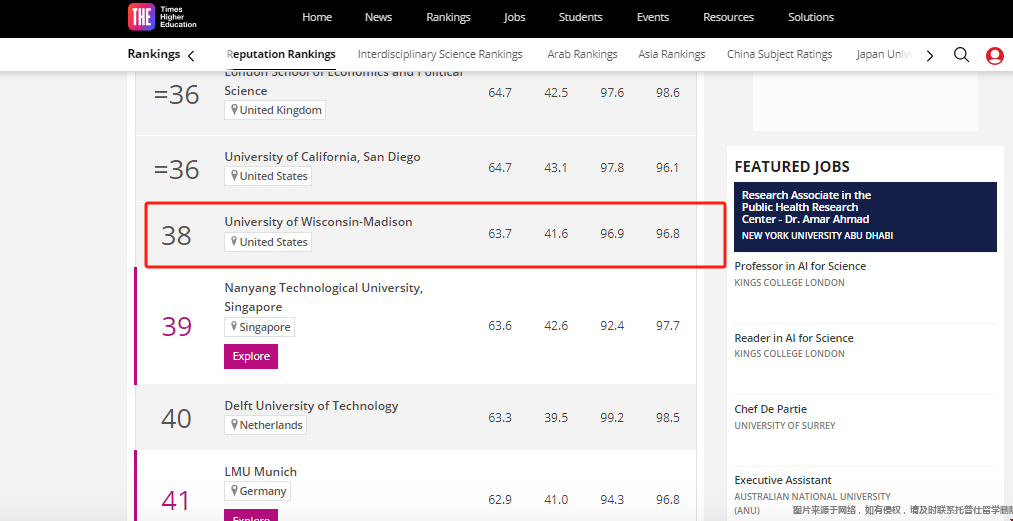Viewport: 1013px width, 521px height.
Task: Open Delft University of Technology link
Action: [311, 406]
